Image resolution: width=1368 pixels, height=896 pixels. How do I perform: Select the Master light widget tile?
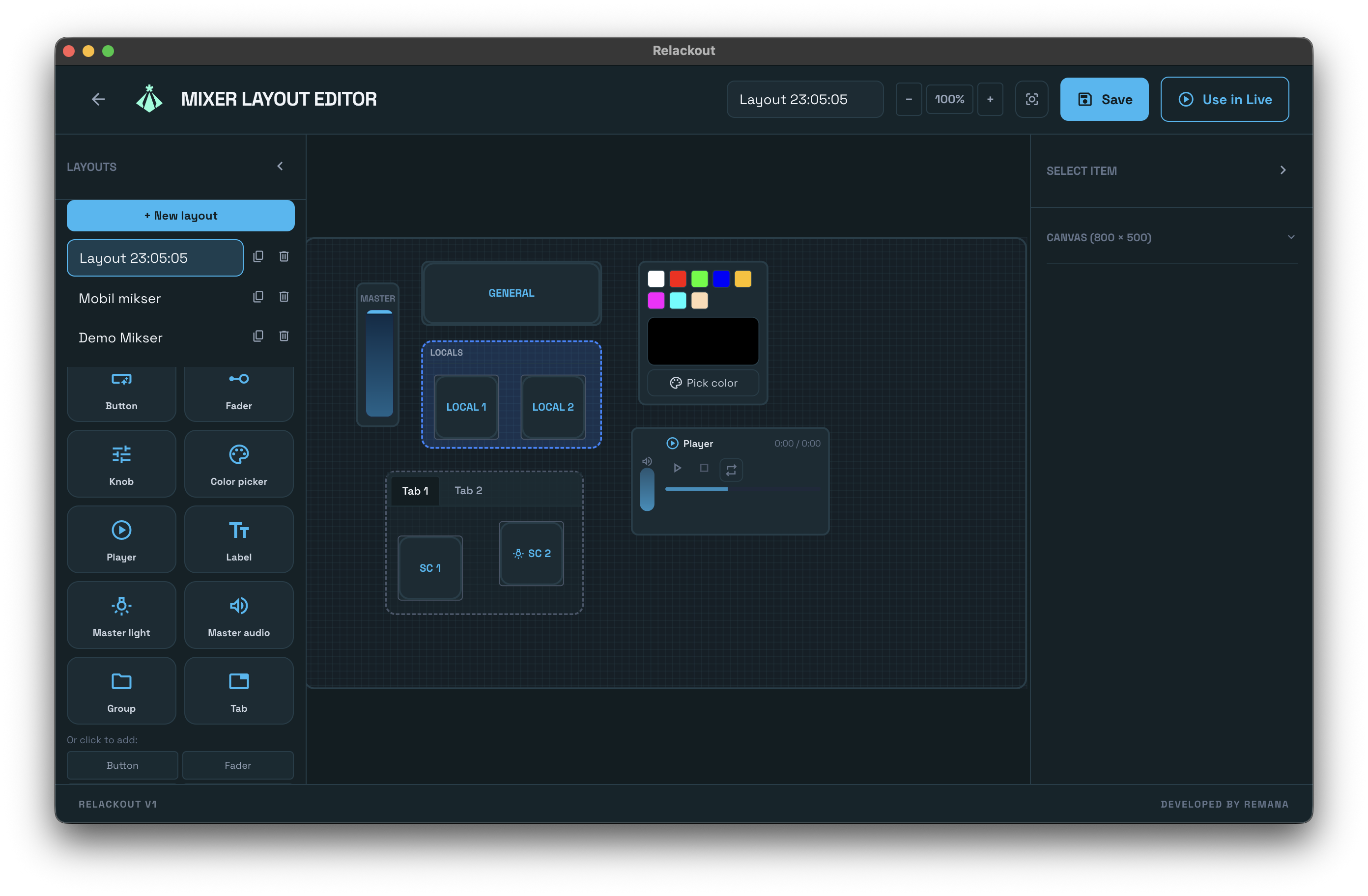coord(121,615)
